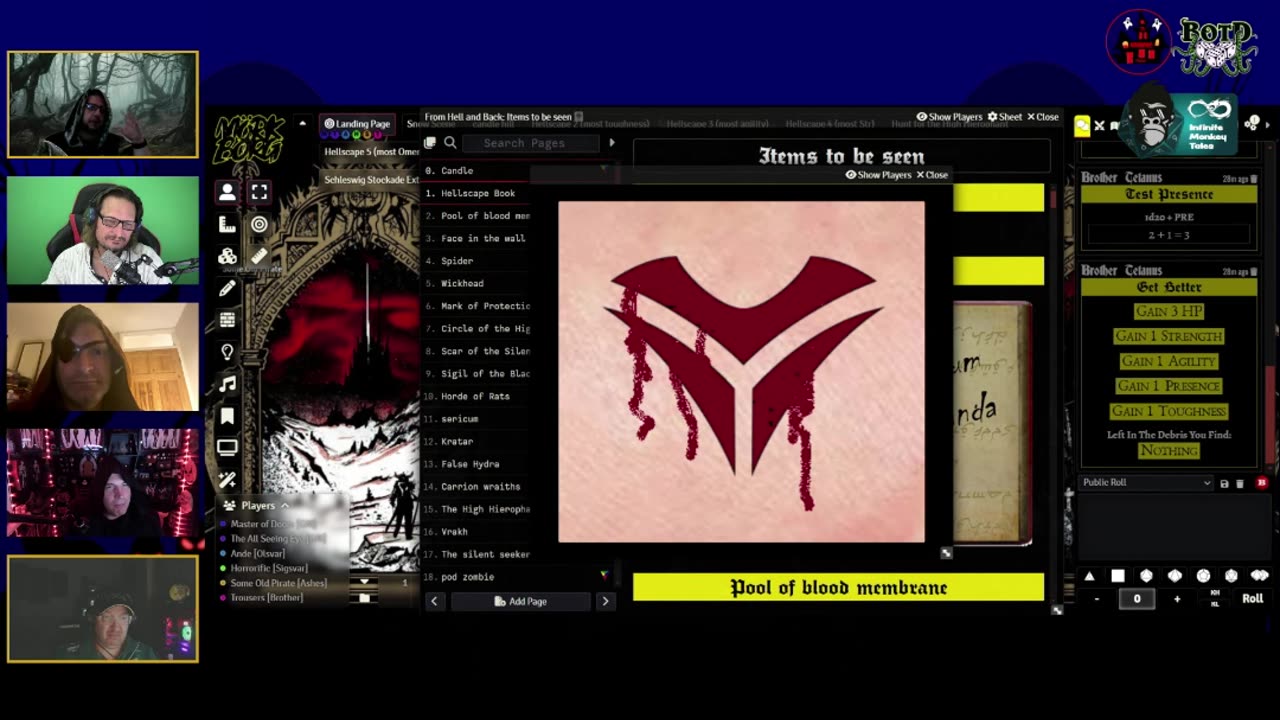Open the journal Sheet configuration
The width and height of the screenshot is (1280, 720).
[x=1005, y=117]
